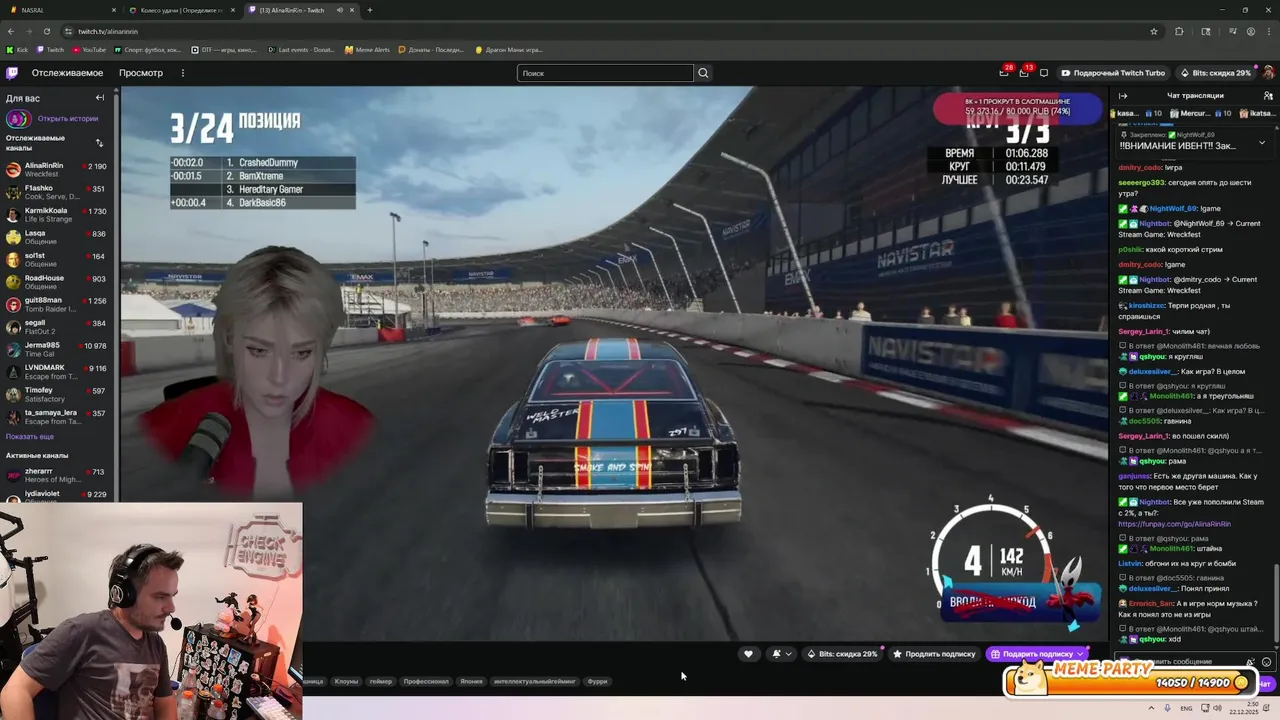
Task: Click the chat panel scrollbar
Action: point(1276,604)
